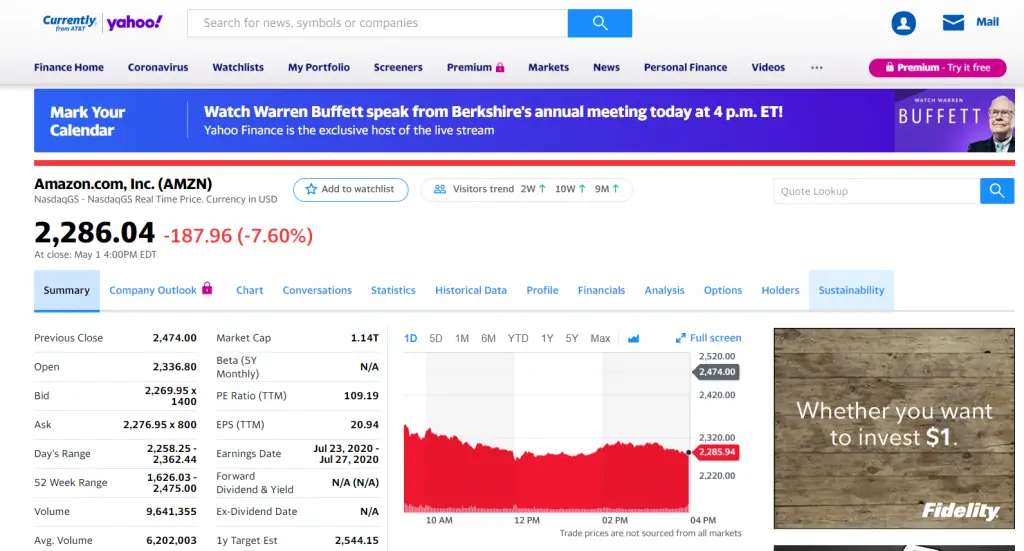
Task: Open the more options ellipsis menu
Action: [x=816, y=67]
